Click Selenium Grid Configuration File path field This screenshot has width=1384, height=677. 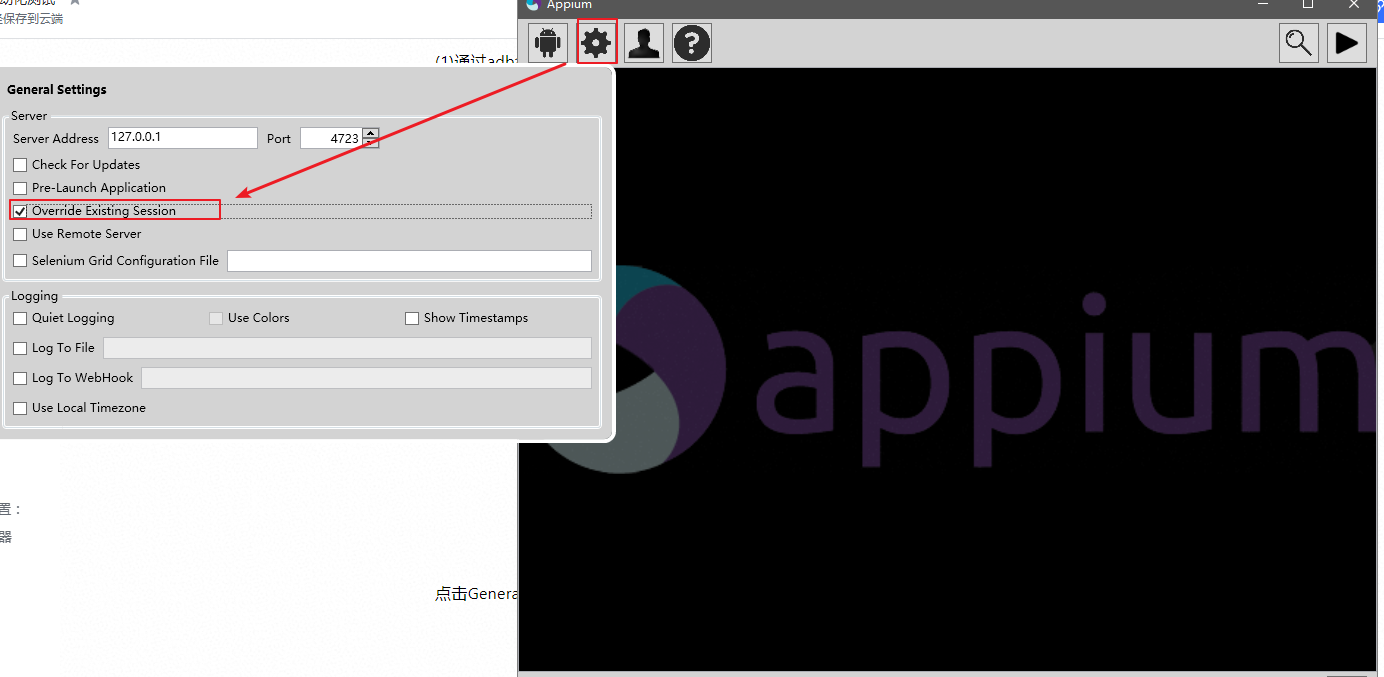pos(410,261)
